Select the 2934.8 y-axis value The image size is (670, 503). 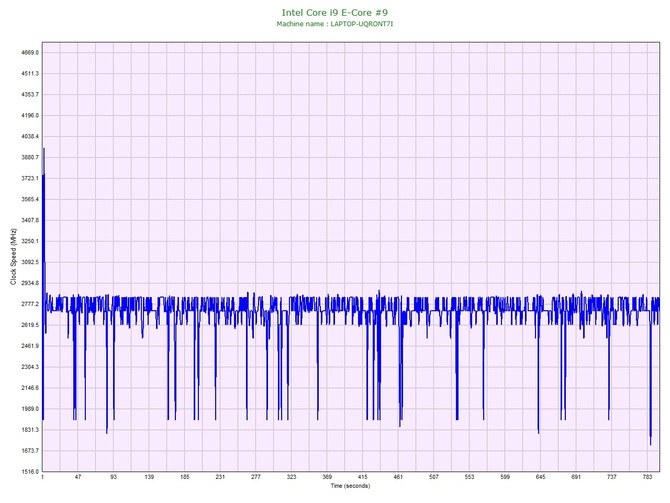pyautogui.click(x=30, y=283)
